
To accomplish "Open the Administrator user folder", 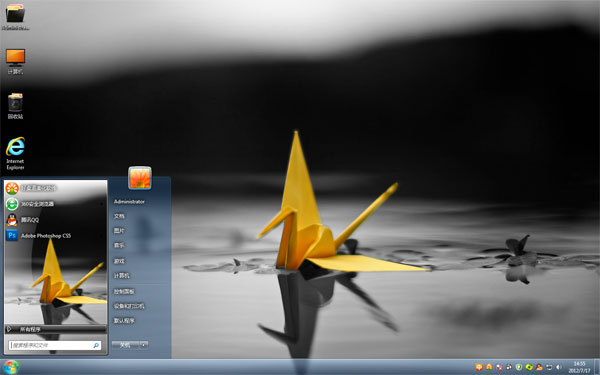I will 129,202.
